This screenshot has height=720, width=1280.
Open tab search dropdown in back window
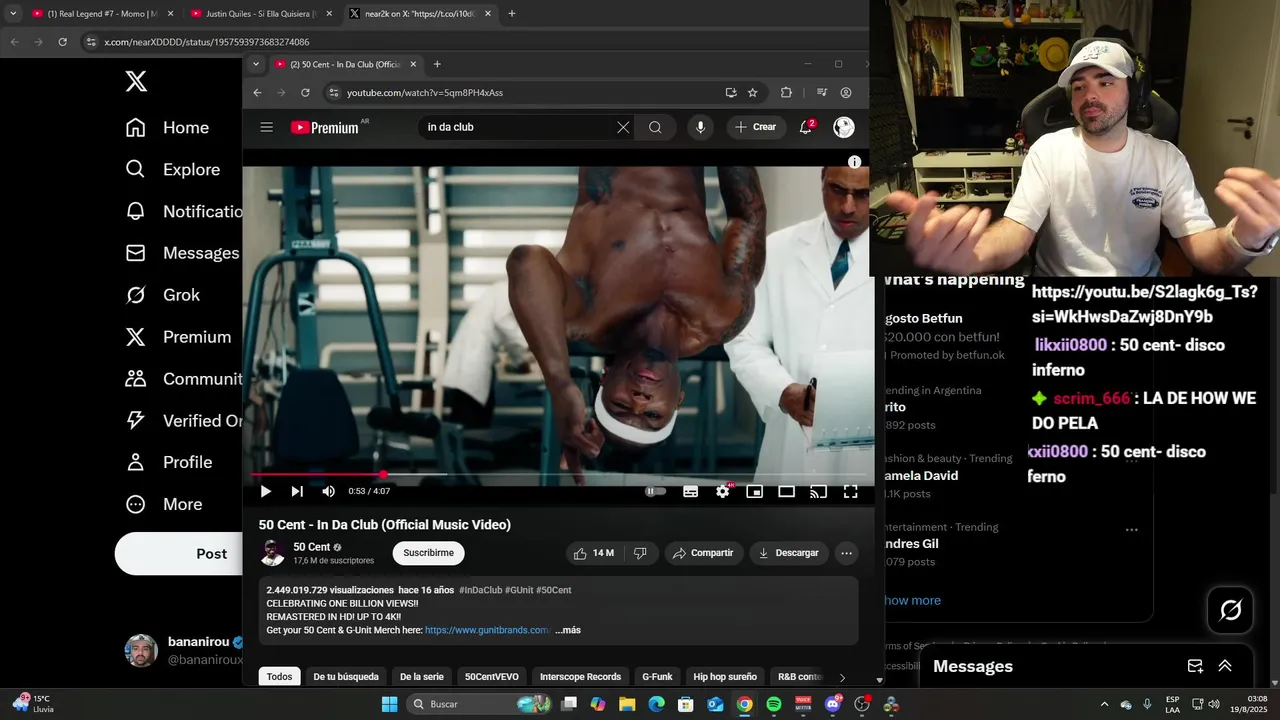click(13, 14)
